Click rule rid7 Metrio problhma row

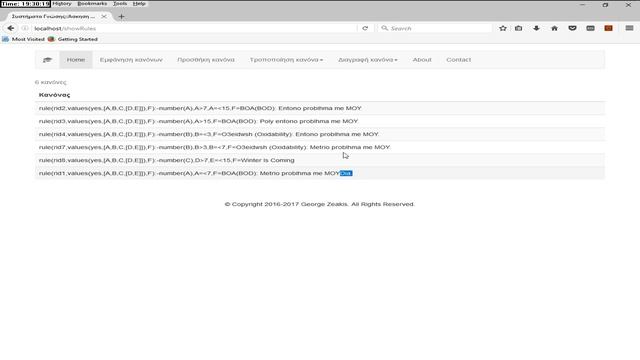click(x=320, y=147)
